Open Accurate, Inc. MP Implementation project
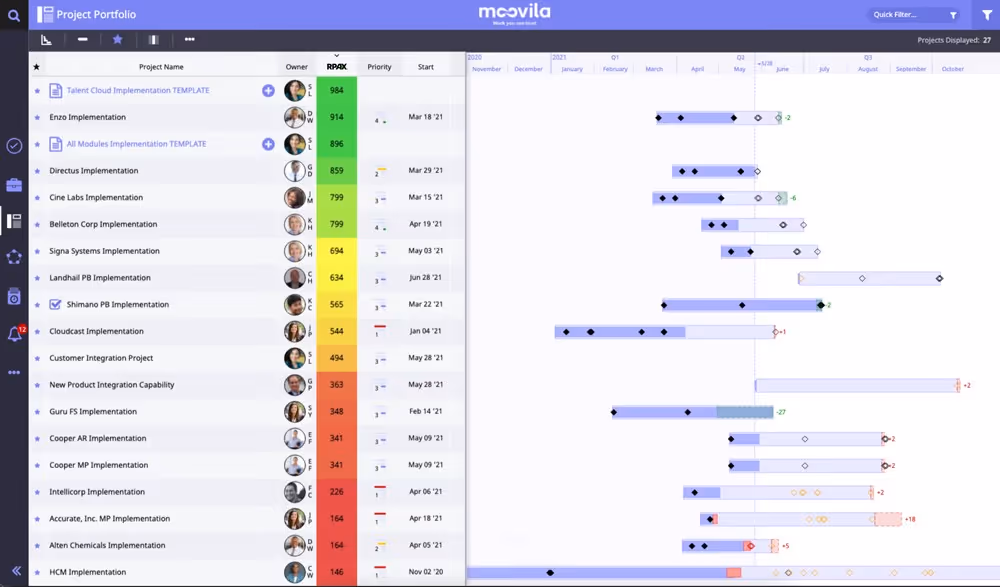 coord(110,519)
